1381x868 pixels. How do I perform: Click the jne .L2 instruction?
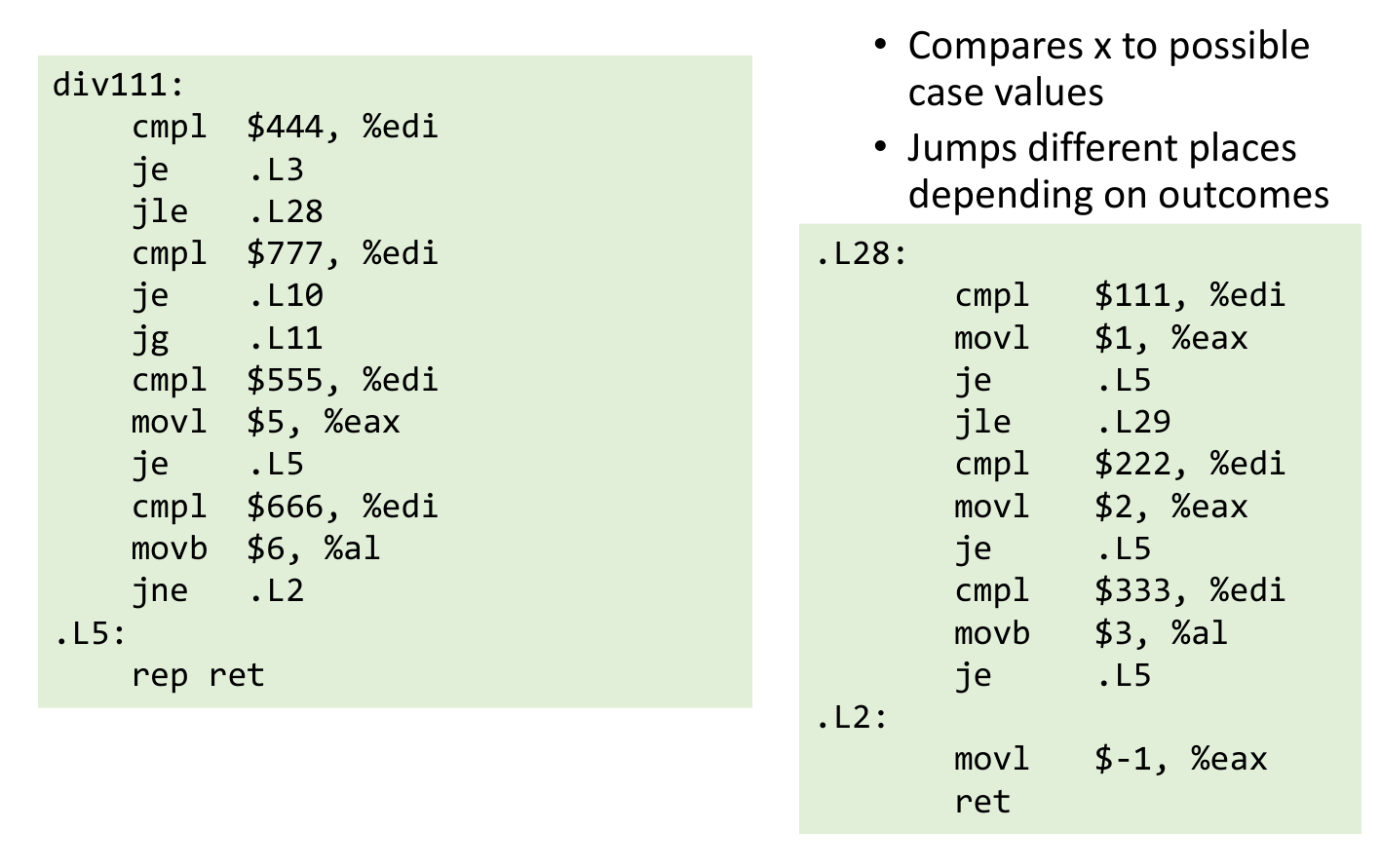[x=217, y=590]
